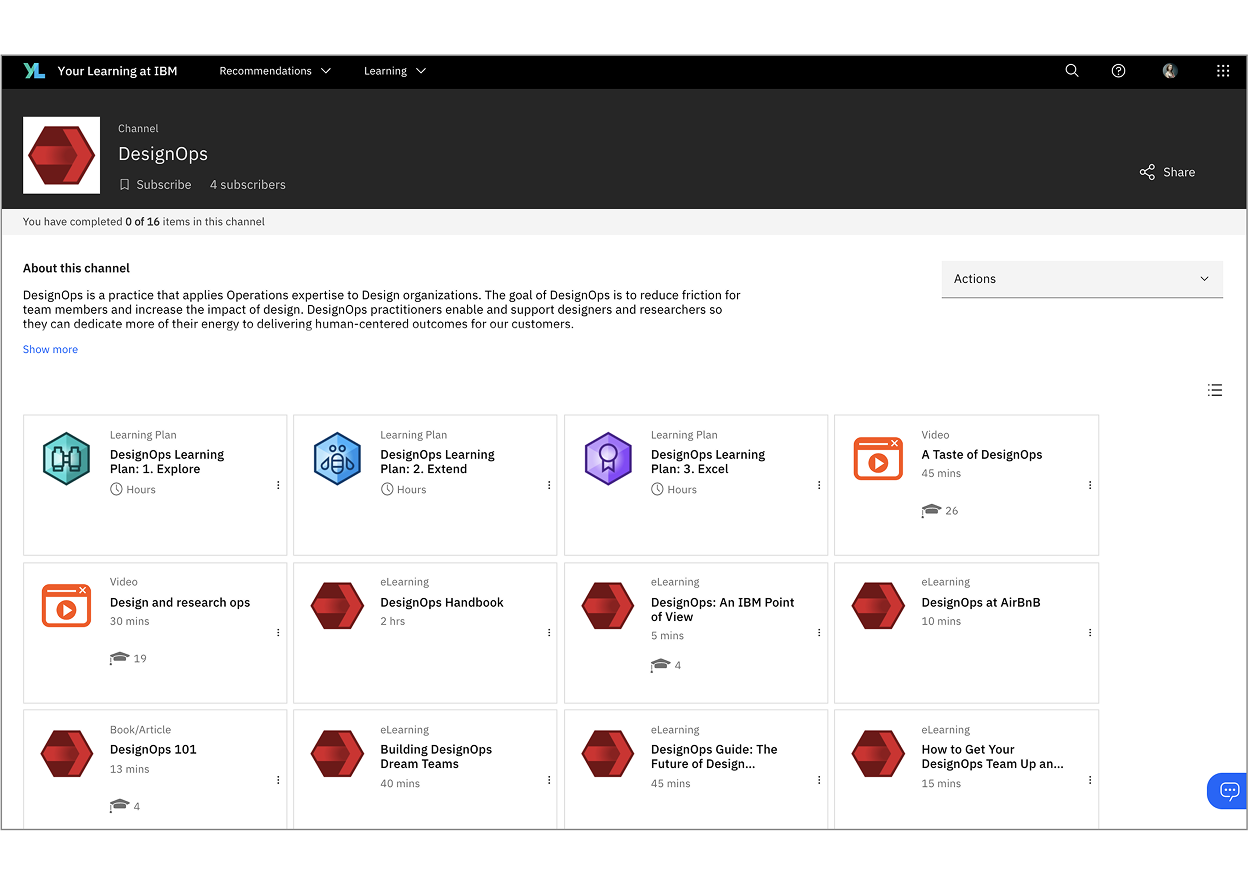1248x885 pixels.
Task: Open the Learning menu in the header
Action: (x=395, y=71)
